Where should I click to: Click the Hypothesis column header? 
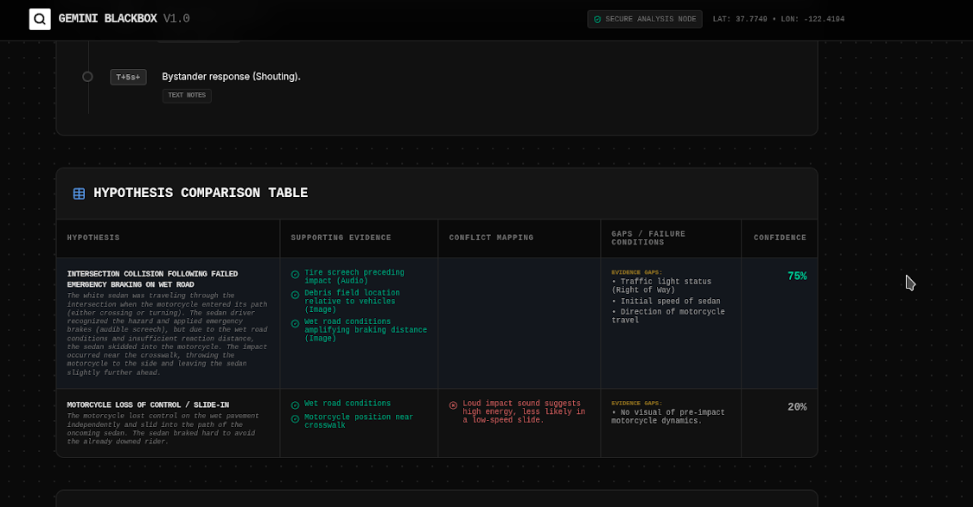[x=93, y=238]
